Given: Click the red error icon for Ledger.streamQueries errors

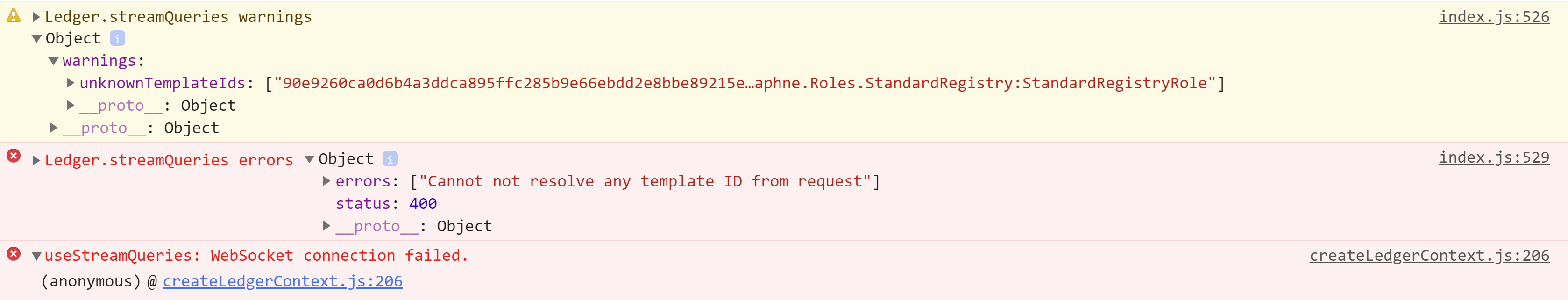Looking at the screenshot, I should [x=14, y=156].
